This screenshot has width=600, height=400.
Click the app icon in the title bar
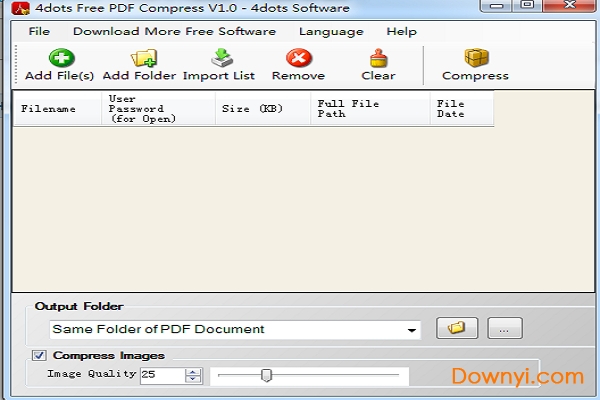click(x=20, y=8)
